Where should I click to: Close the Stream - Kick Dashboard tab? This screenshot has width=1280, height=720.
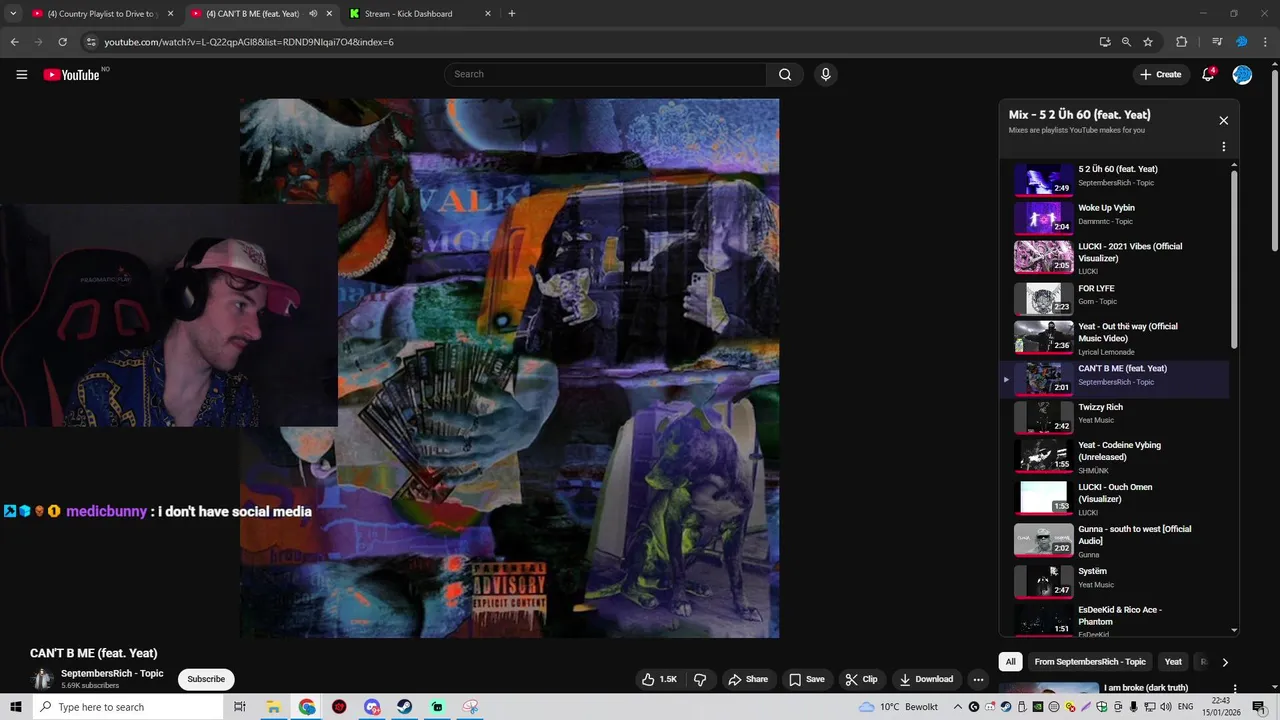tap(487, 14)
